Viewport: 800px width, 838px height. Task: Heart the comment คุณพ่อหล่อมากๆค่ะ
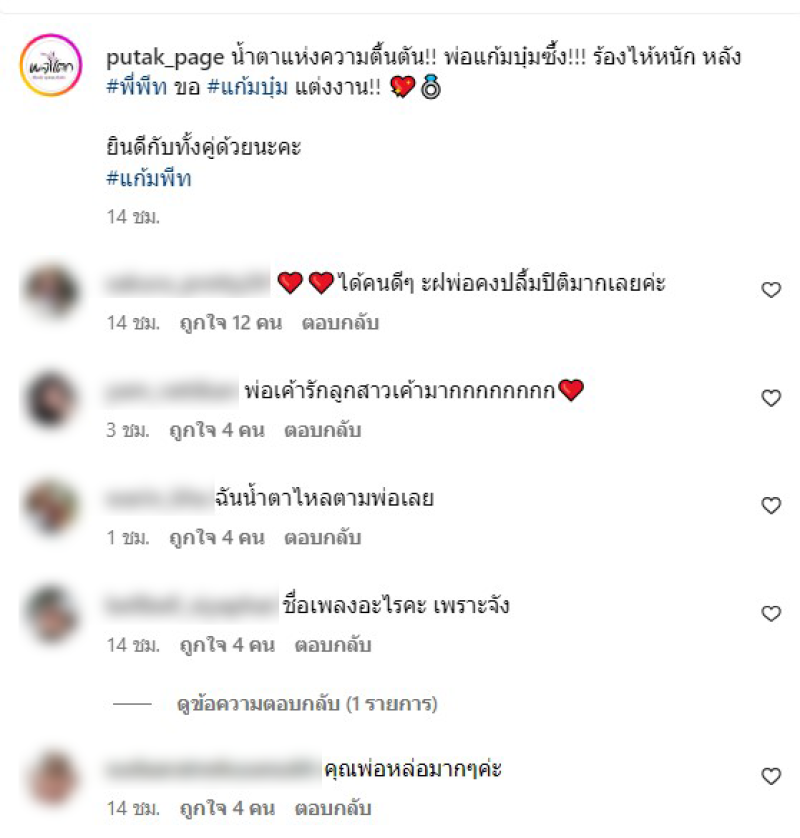[x=771, y=776]
